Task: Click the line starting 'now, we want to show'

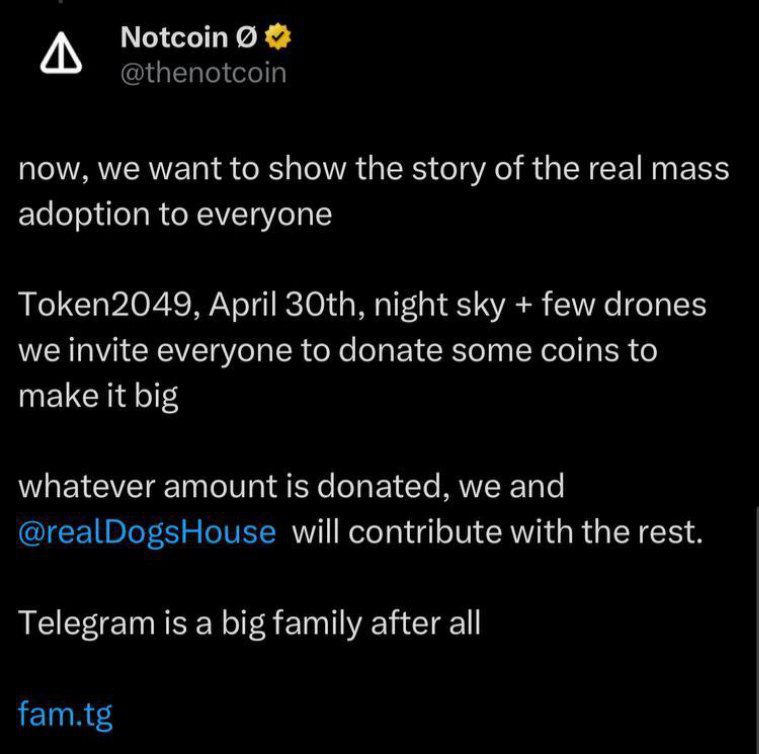Action: click(x=374, y=170)
